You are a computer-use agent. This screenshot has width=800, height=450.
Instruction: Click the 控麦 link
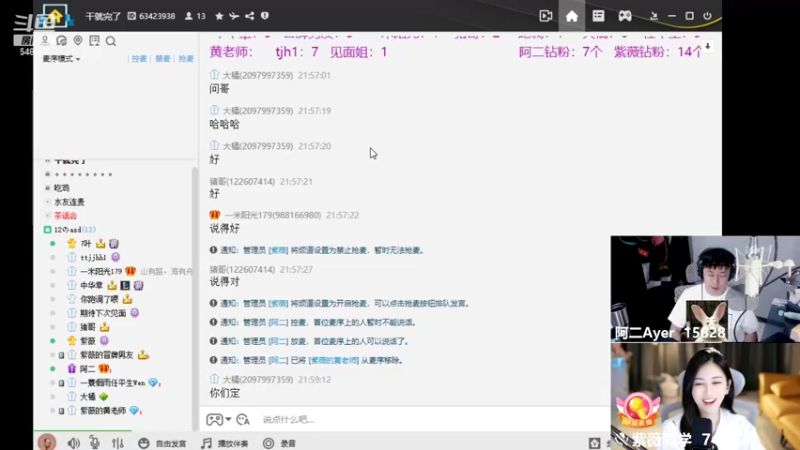click(x=139, y=59)
